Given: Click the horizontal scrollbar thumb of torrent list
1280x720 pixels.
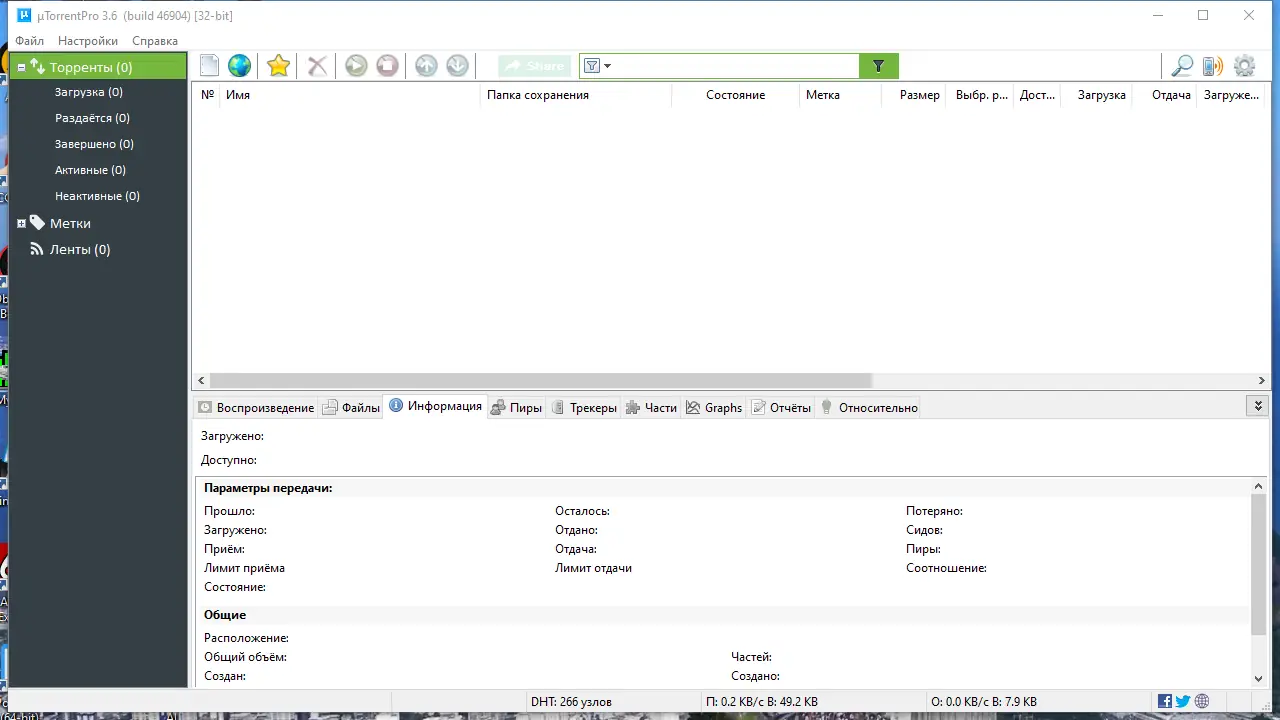Looking at the screenshot, I should coord(541,381).
